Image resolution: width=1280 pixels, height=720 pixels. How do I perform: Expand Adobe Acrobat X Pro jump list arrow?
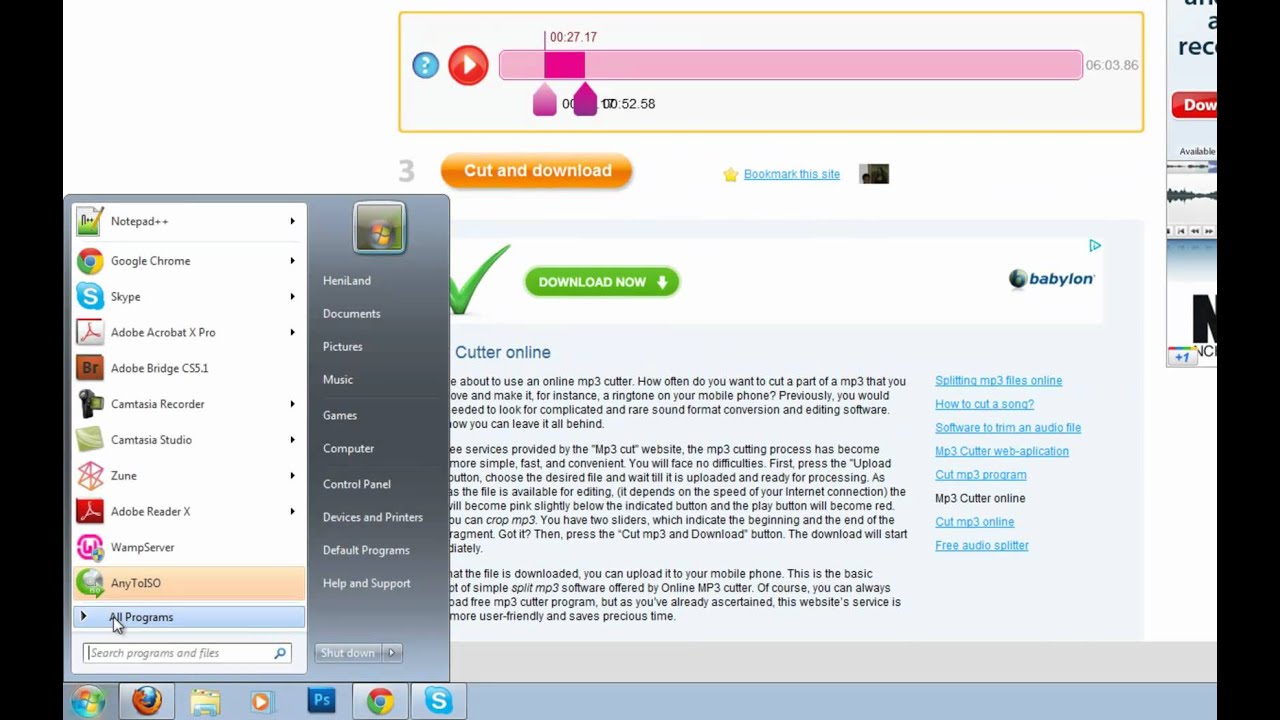tap(293, 332)
